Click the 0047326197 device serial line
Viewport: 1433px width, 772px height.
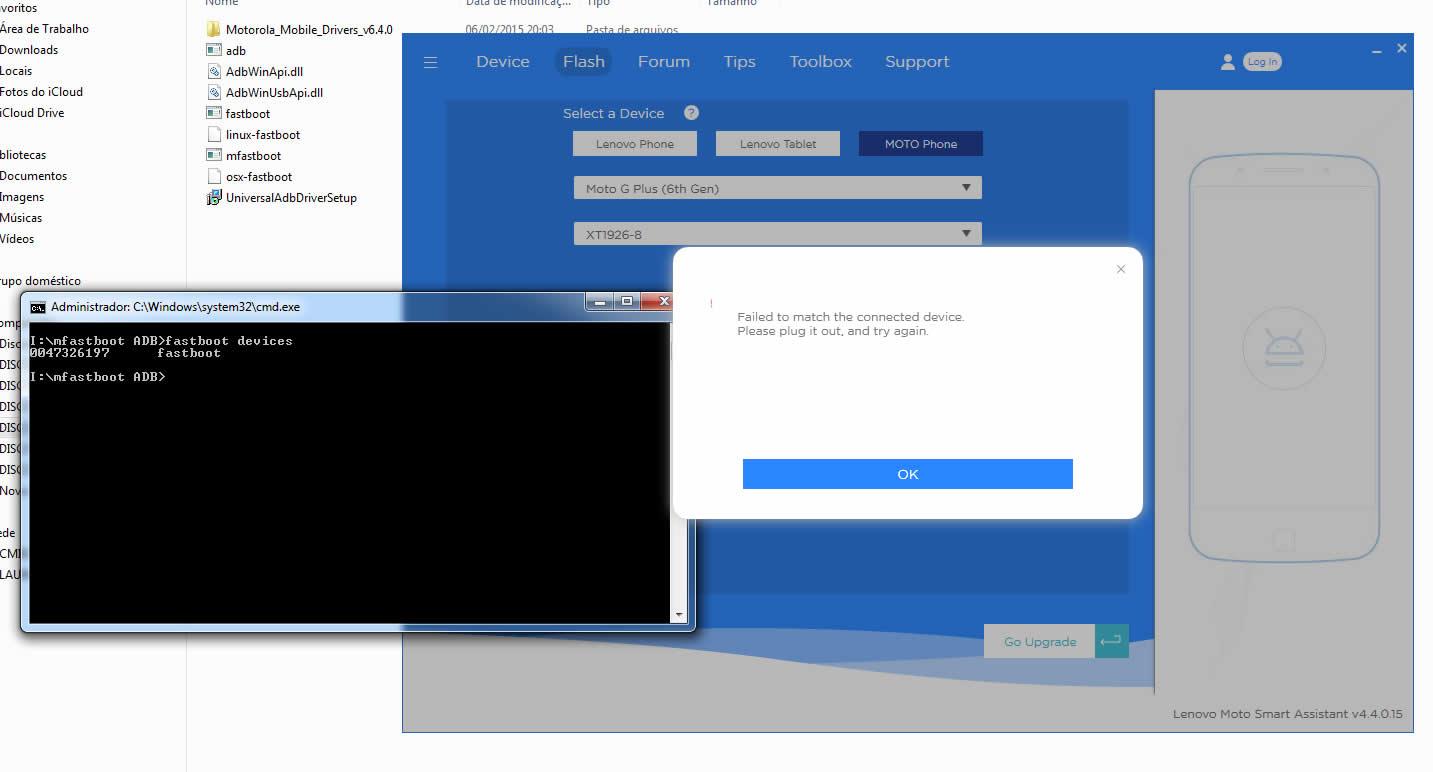pos(125,353)
